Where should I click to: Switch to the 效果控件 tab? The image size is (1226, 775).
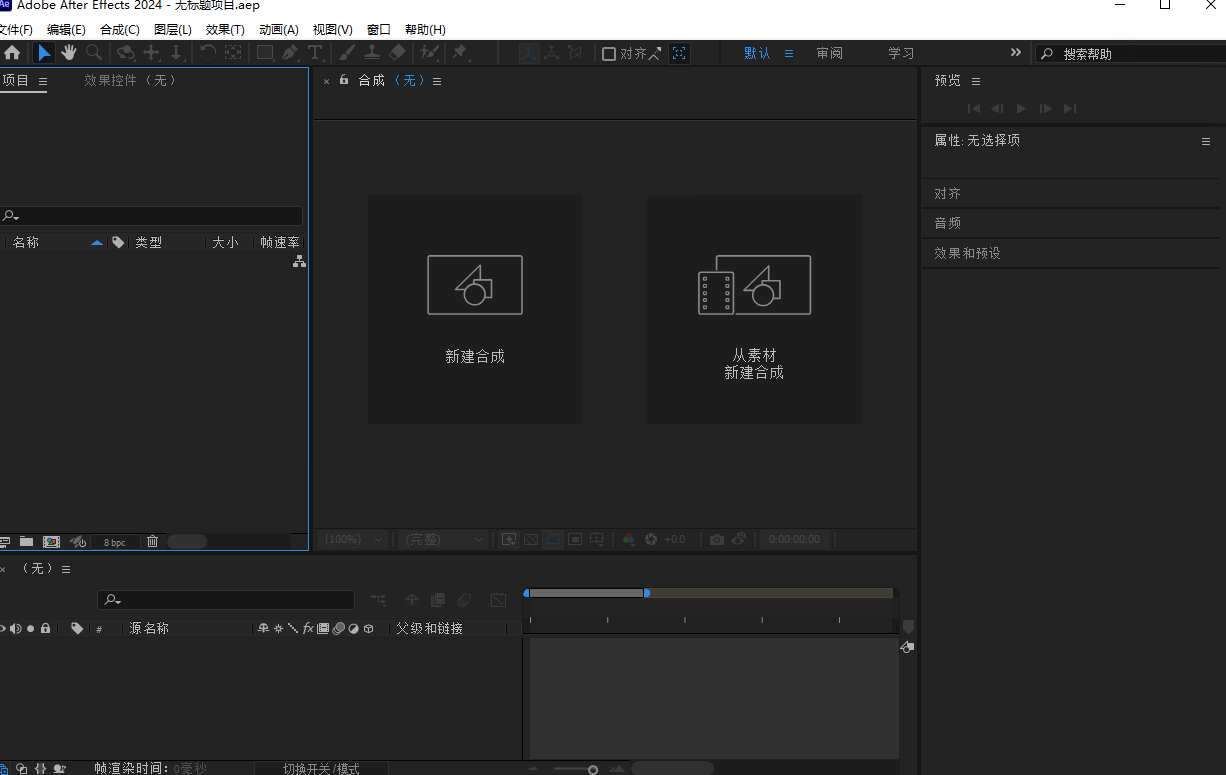pos(130,80)
